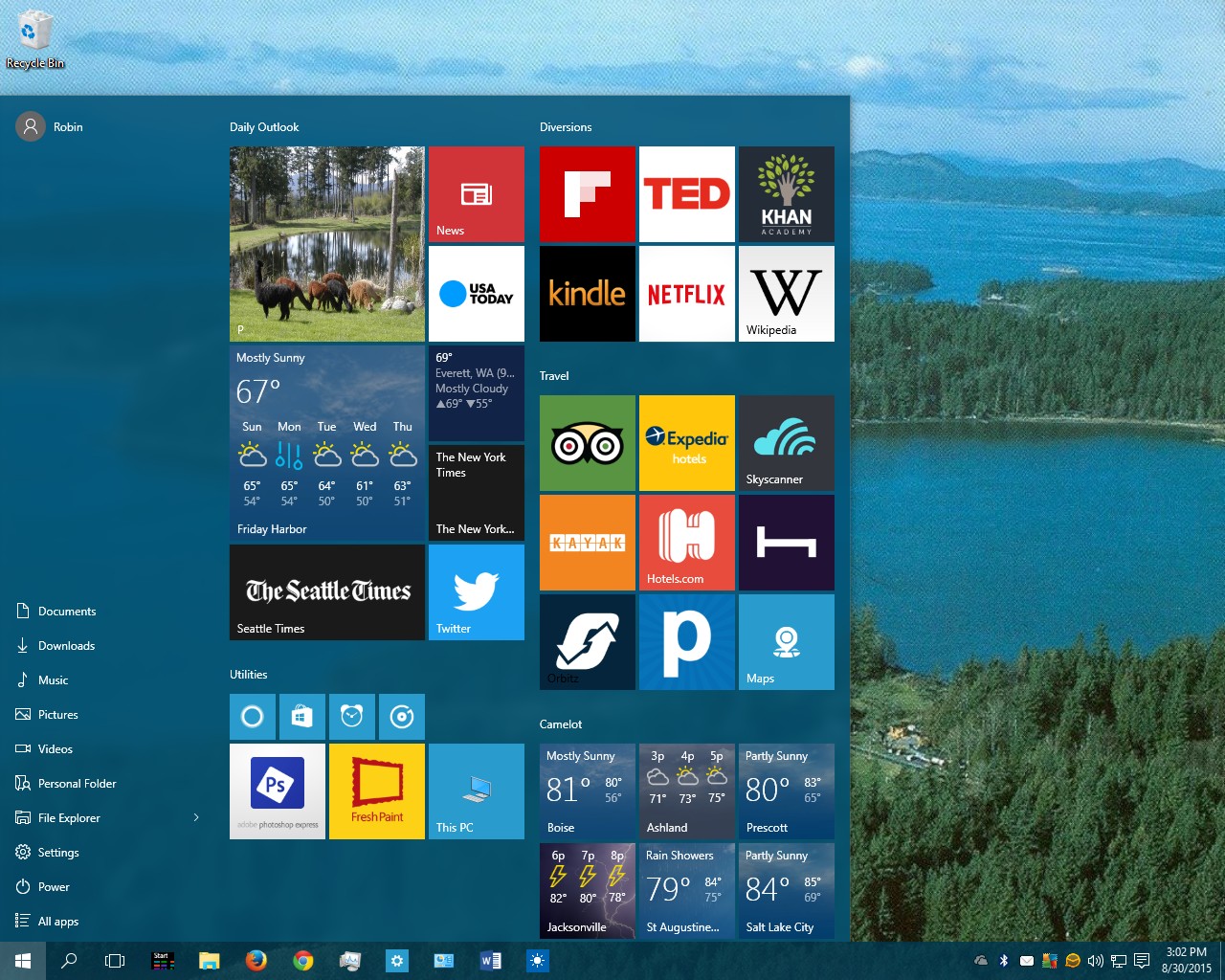Image resolution: width=1225 pixels, height=980 pixels.
Task: Open the Photos tile with llamas
Action: click(x=327, y=244)
